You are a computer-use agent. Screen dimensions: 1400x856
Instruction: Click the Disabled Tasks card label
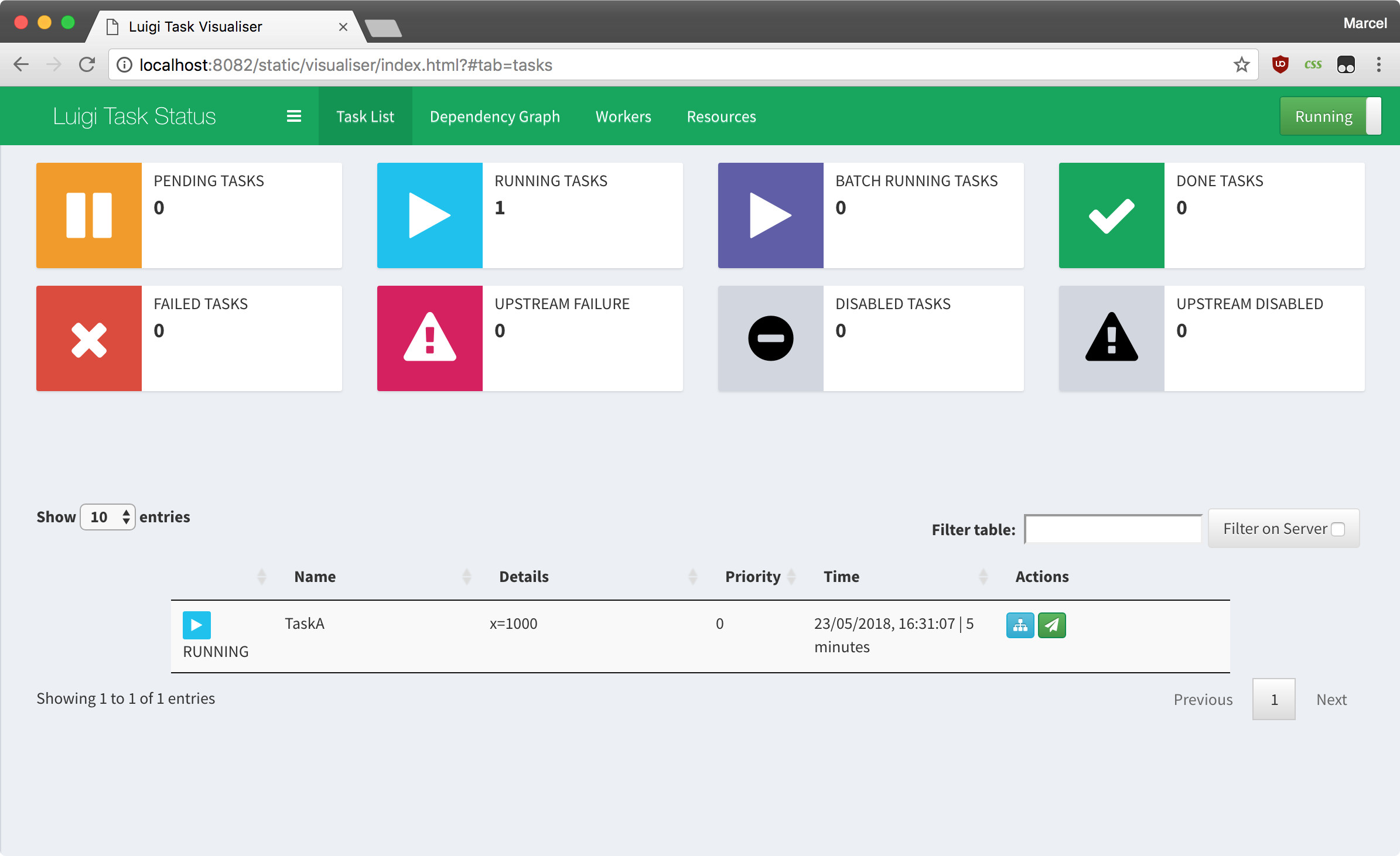[893, 304]
